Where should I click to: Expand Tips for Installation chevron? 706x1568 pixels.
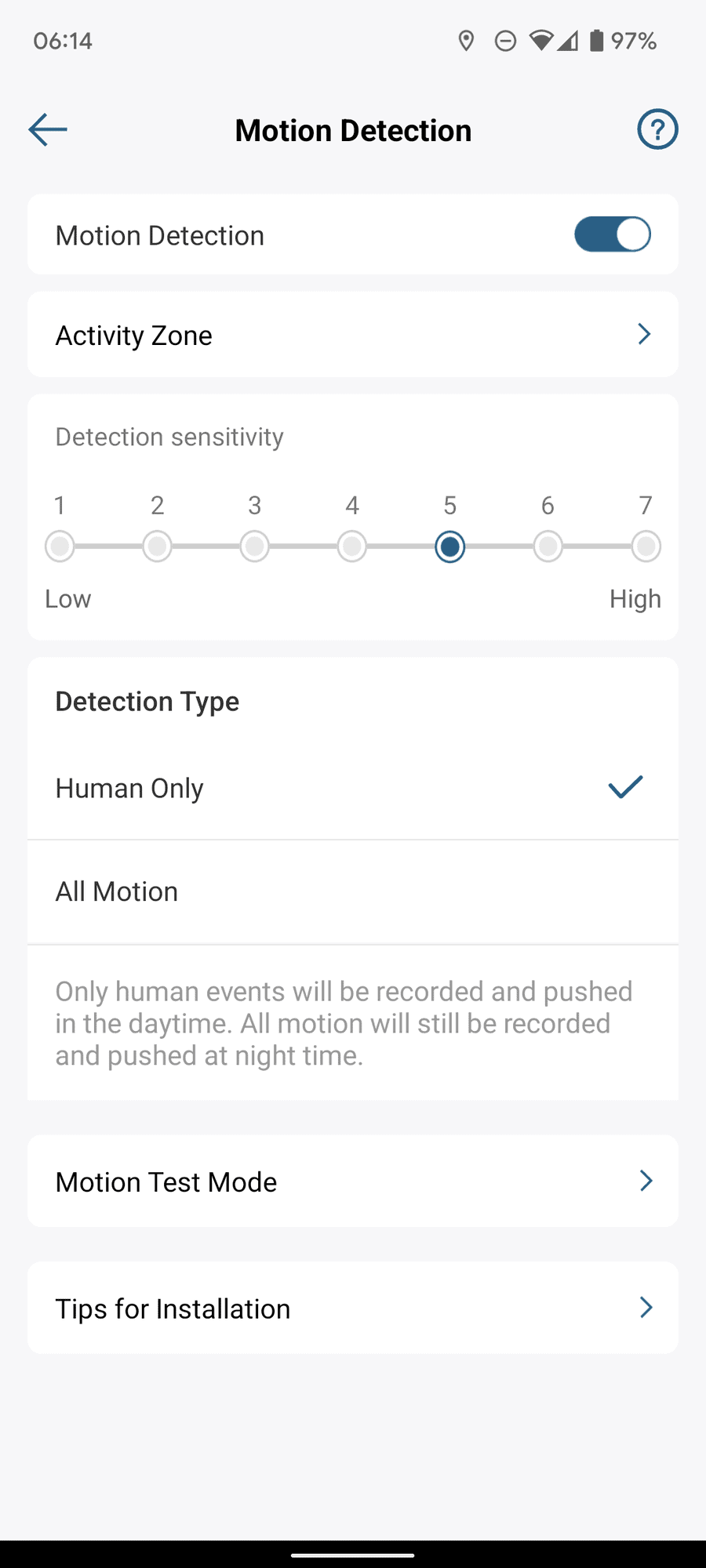(646, 1308)
